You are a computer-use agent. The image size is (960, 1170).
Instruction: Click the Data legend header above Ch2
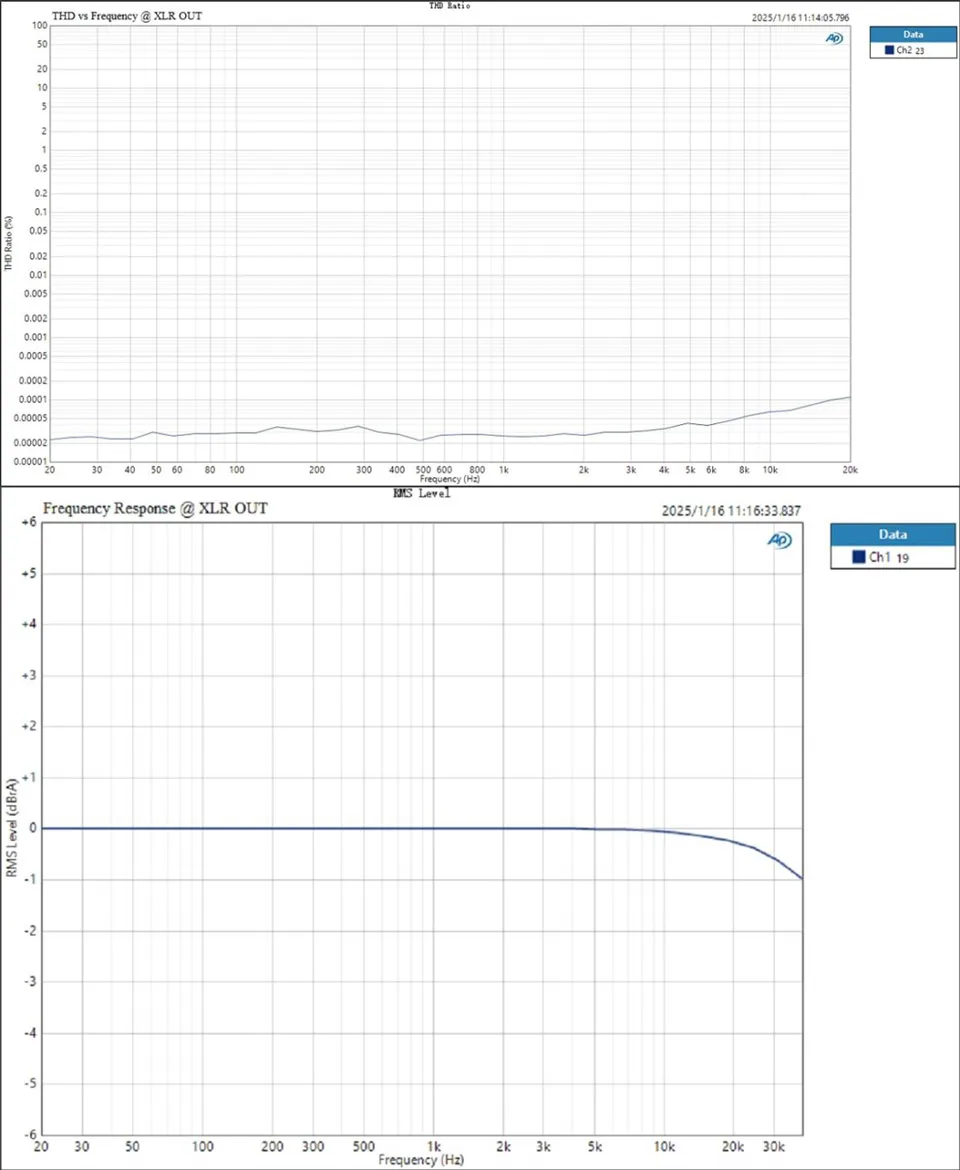(x=912, y=34)
